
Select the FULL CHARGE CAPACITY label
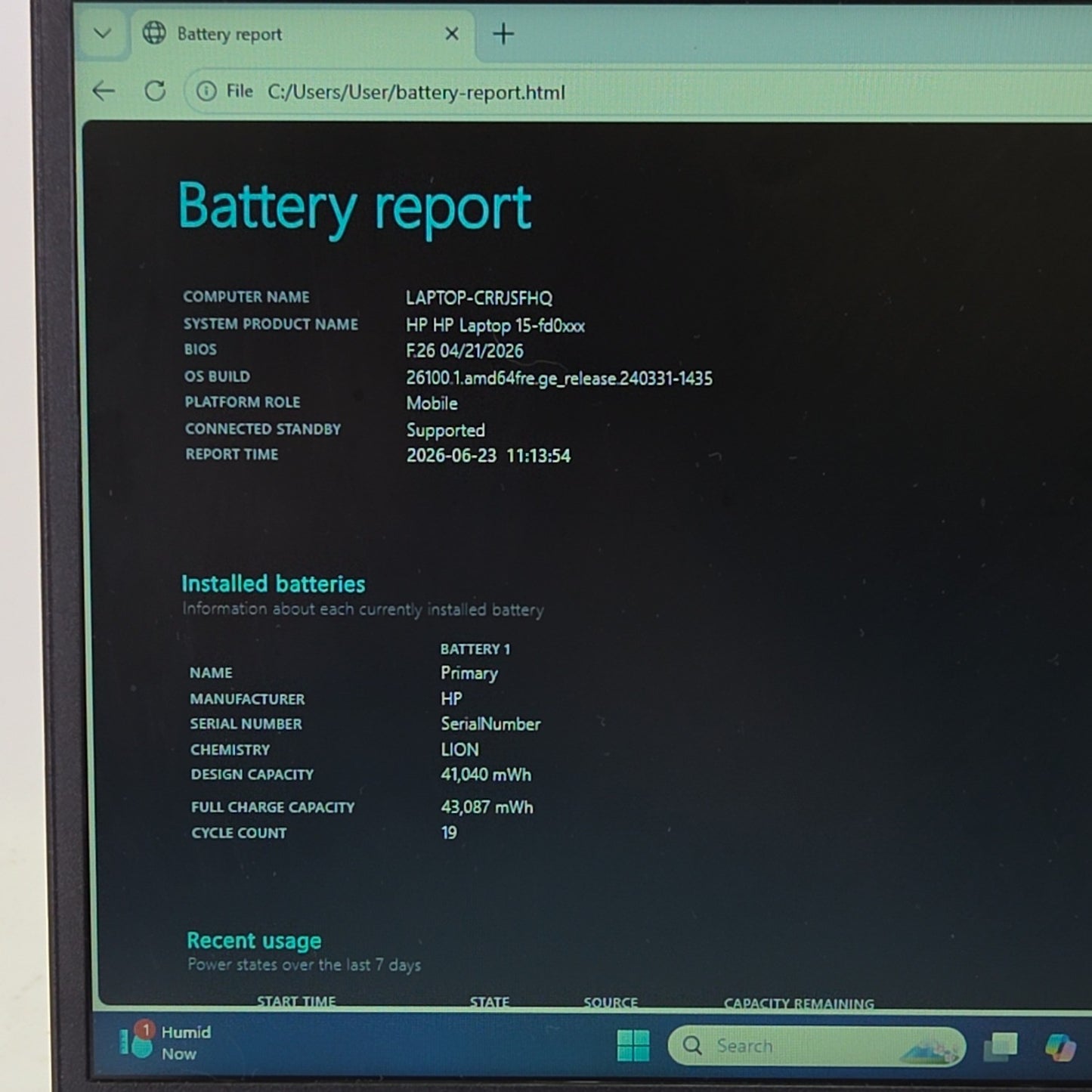(x=273, y=807)
